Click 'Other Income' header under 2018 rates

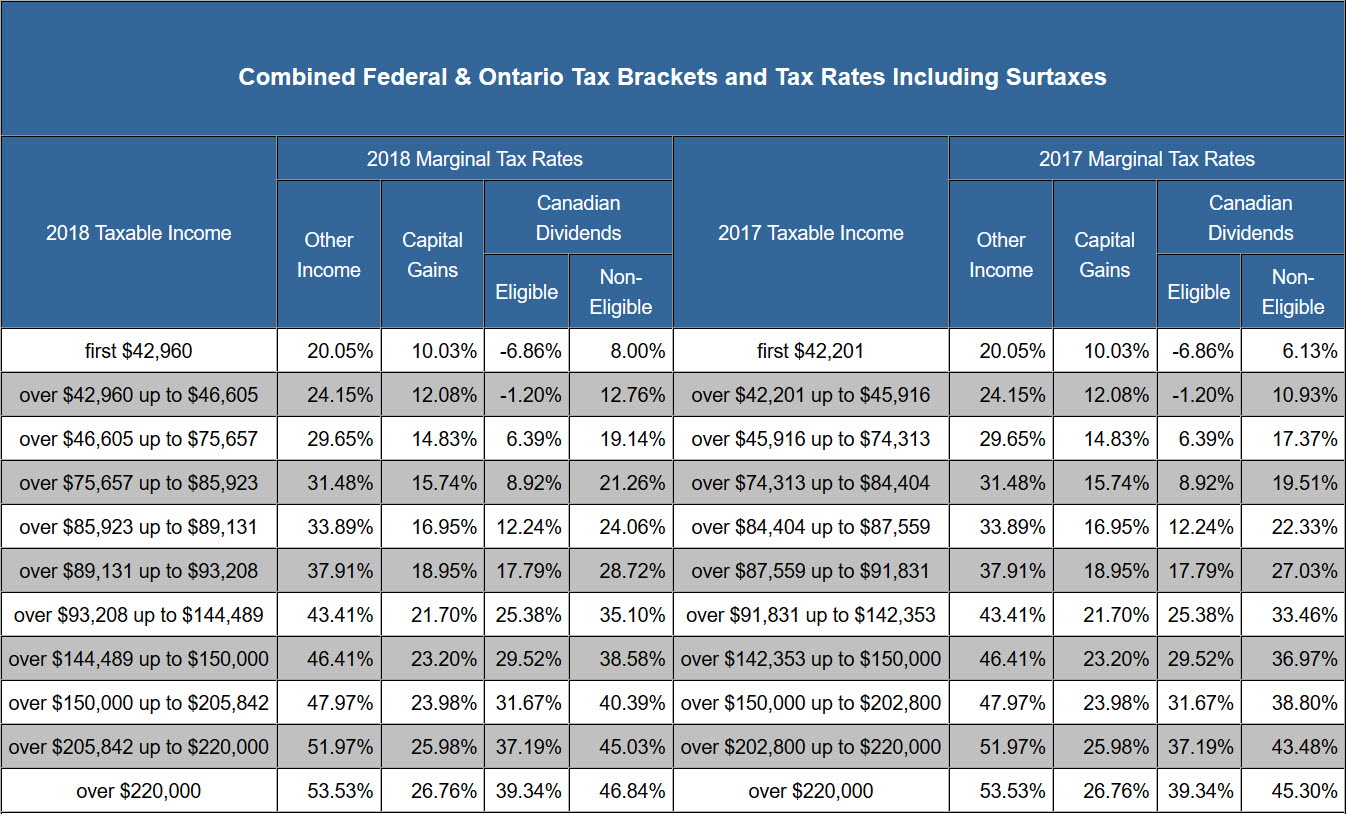tap(328, 254)
